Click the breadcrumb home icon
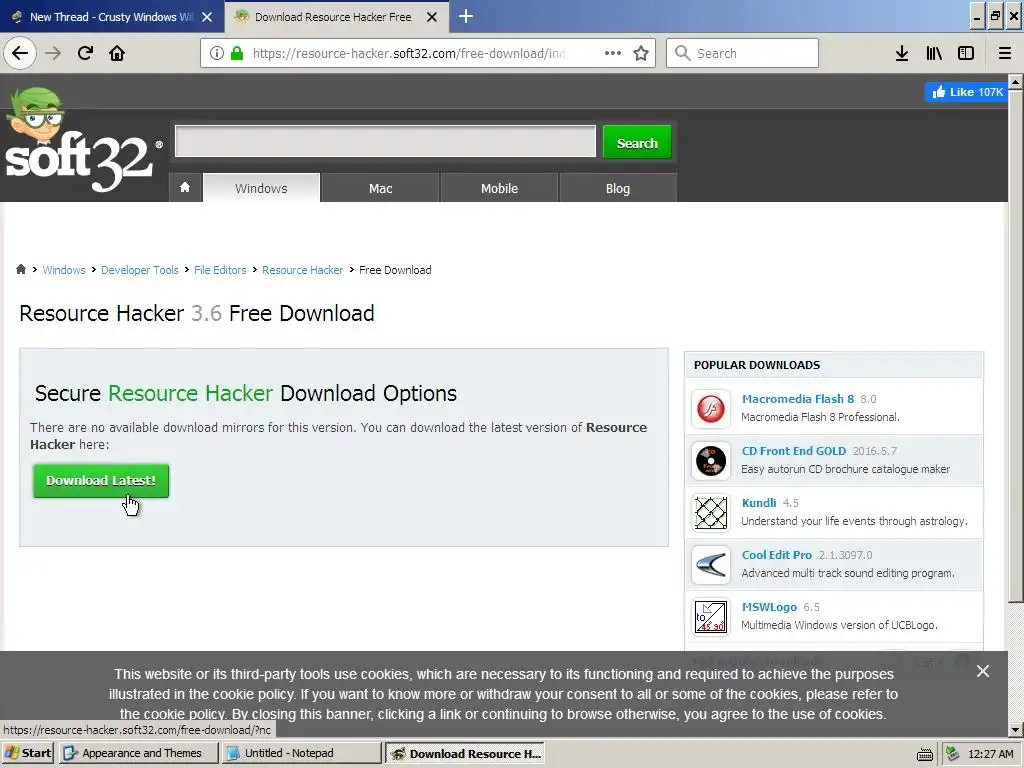The width and height of the screenshot is (1024, 768). pyautogui.click(x=21, y=269)
